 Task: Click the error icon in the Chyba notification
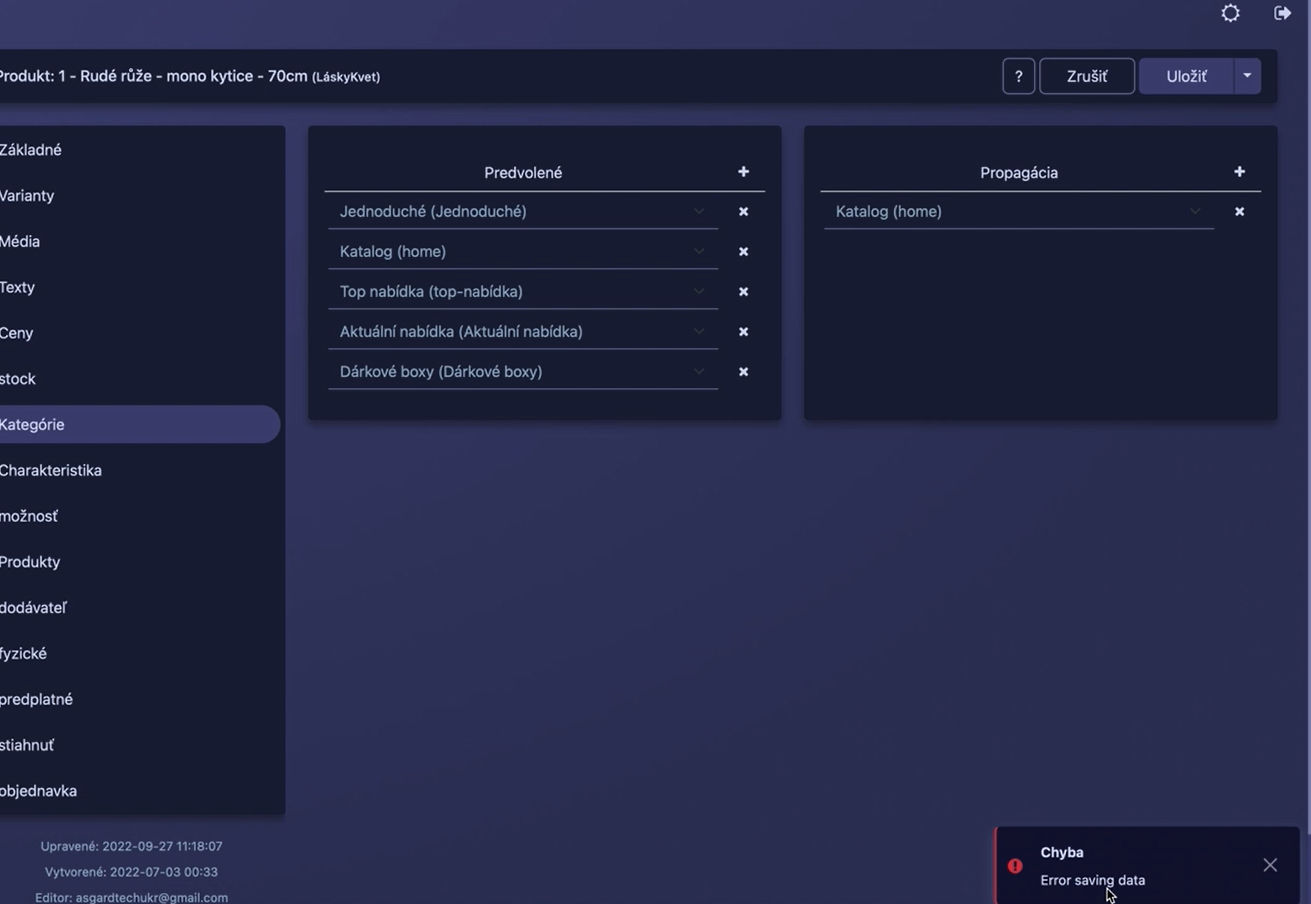point(1015,866)
